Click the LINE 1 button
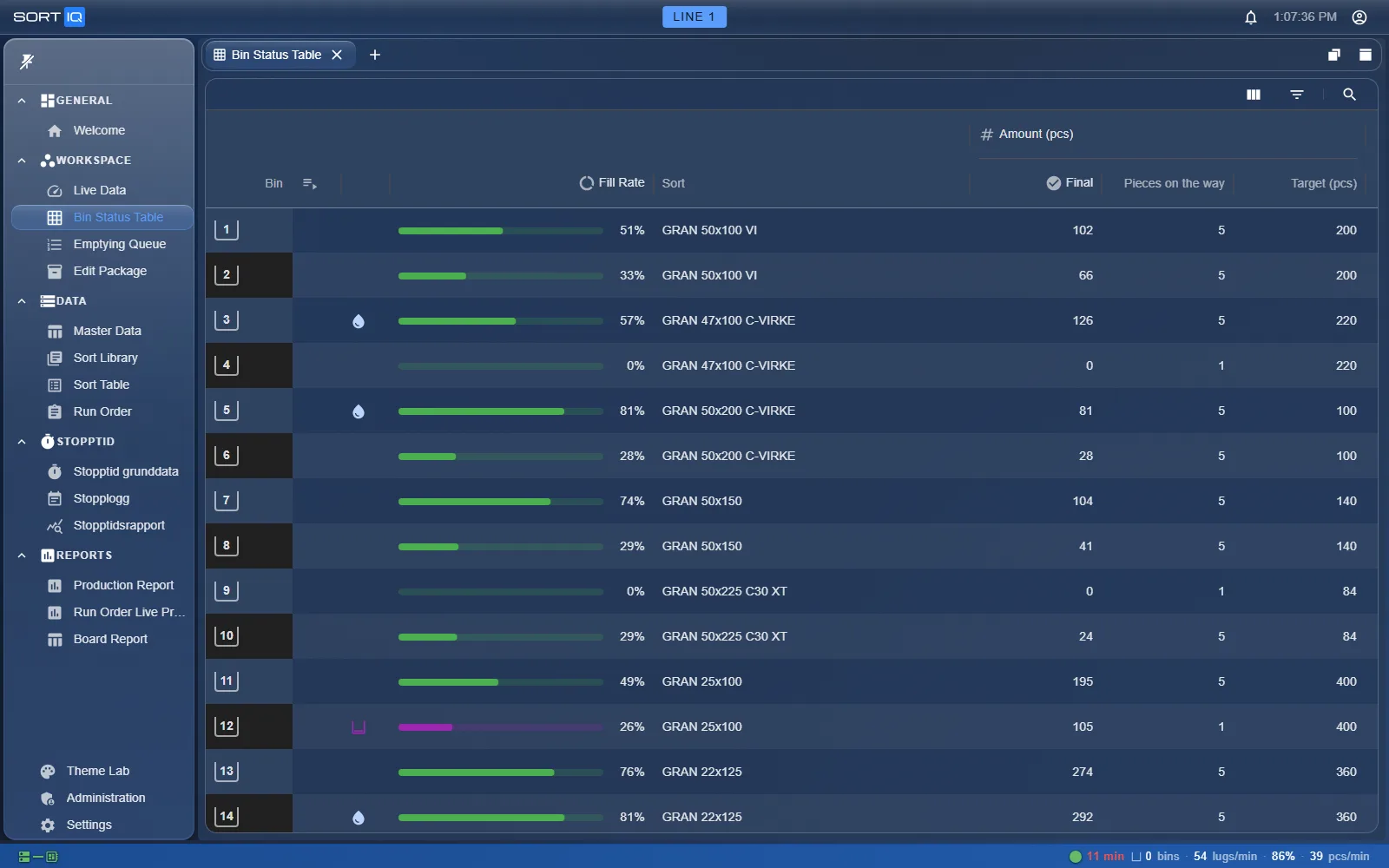This screenshot has height=868, width=1389. point(694,16)
